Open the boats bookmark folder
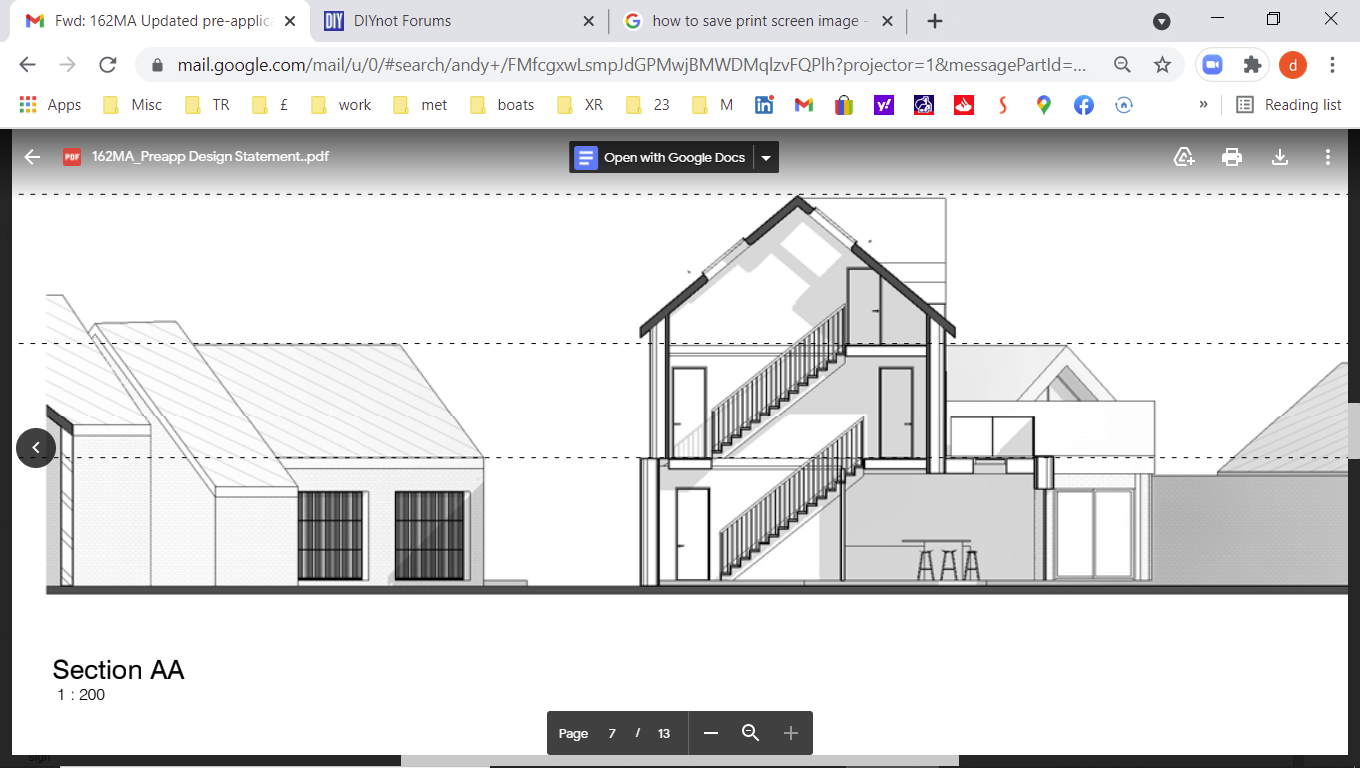1360x768 pixels. click(503, 104)
